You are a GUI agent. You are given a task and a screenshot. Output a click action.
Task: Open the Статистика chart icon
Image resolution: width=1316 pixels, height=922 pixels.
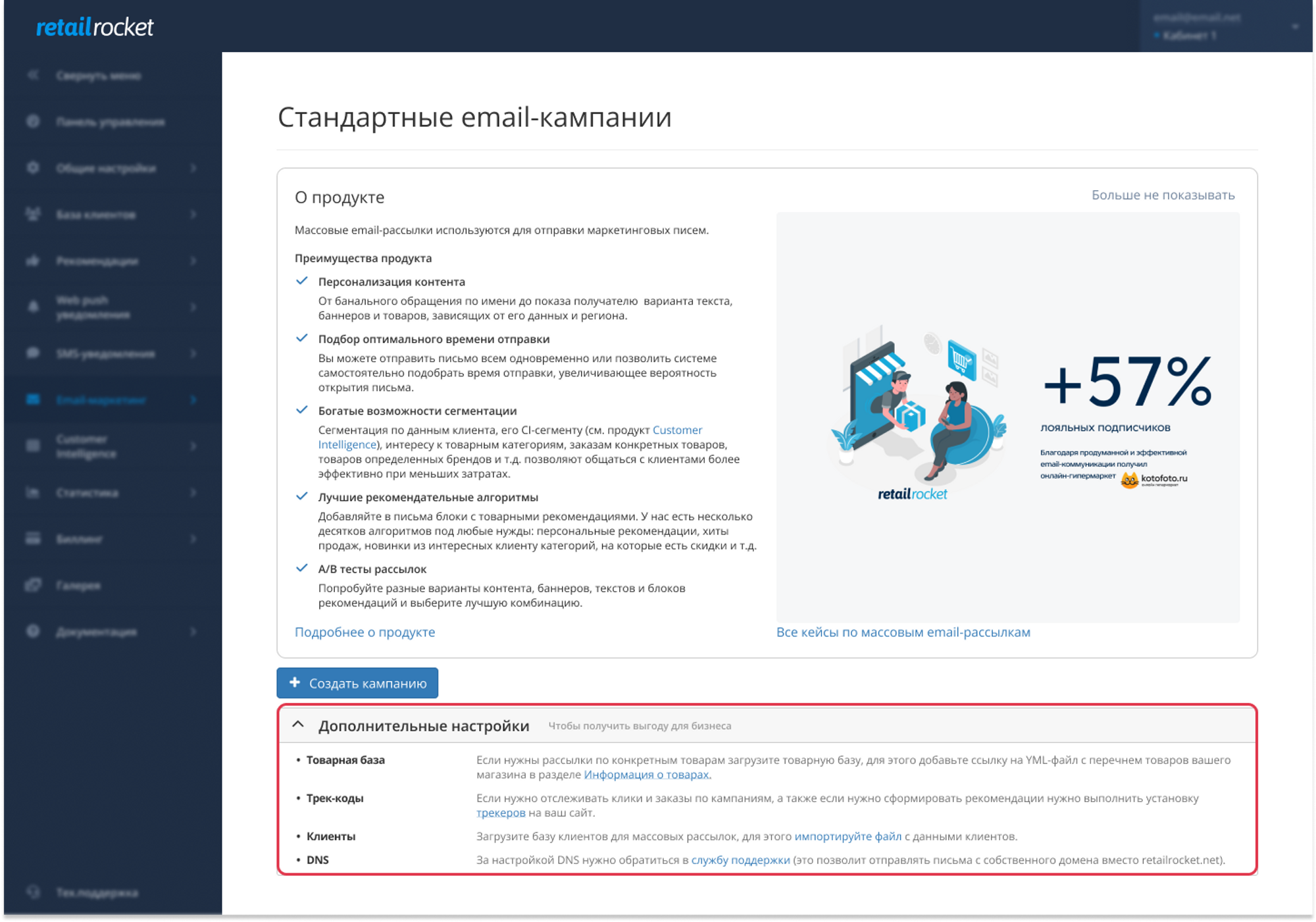coord(33,492)
